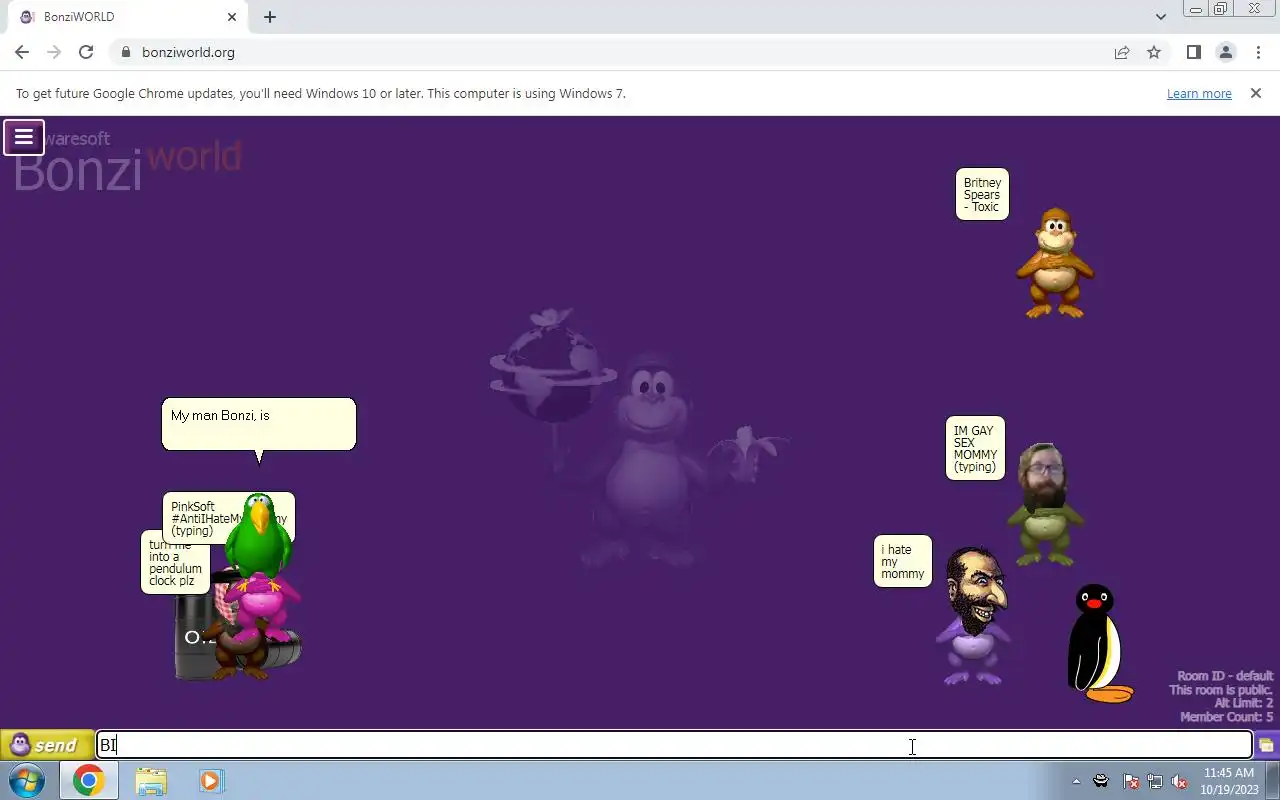
Task: Open the Chrome profile menu
Action: tap(1225, 52)
